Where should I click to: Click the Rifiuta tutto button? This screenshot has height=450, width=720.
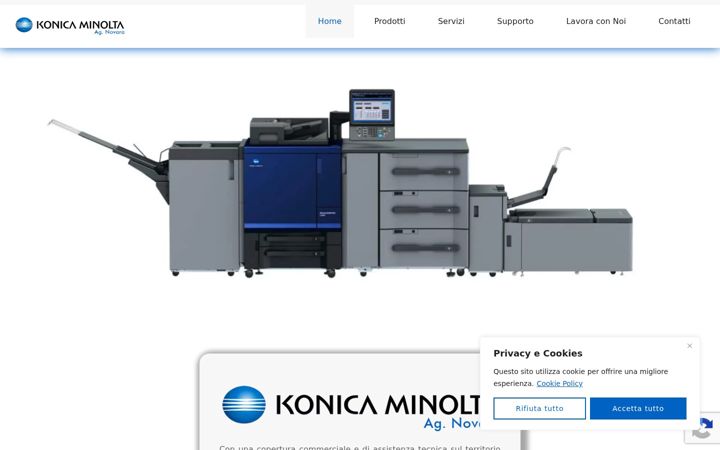point(540,408)
